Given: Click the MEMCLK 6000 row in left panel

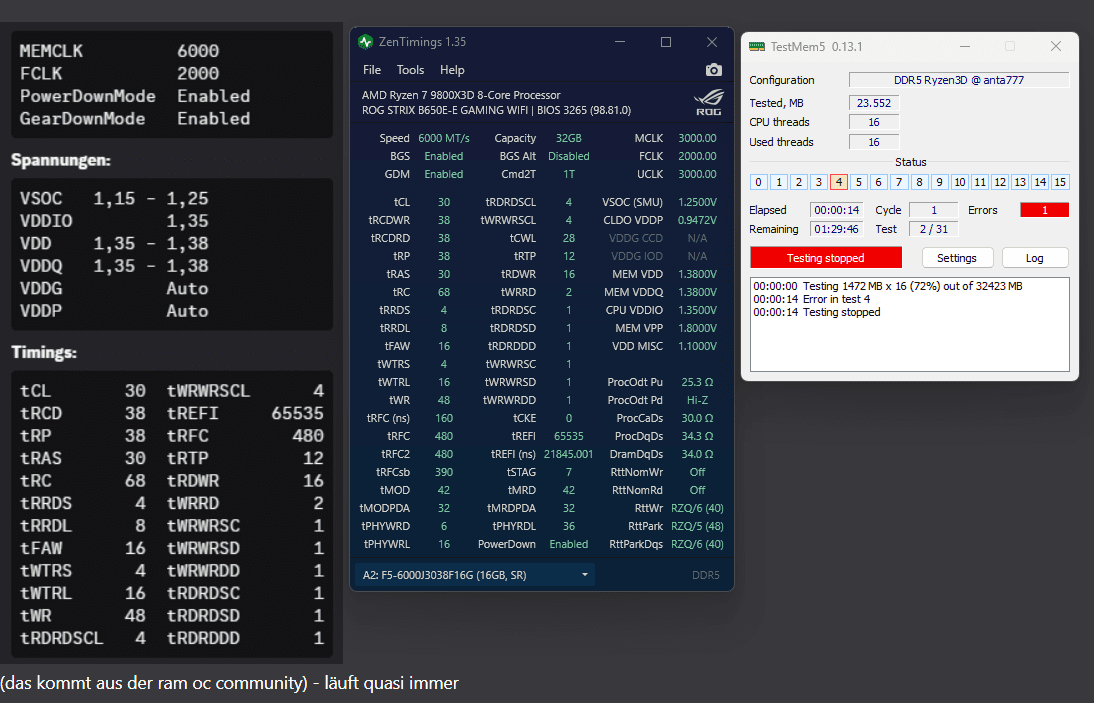Looking at the screenshot, I should click(119, 51).
